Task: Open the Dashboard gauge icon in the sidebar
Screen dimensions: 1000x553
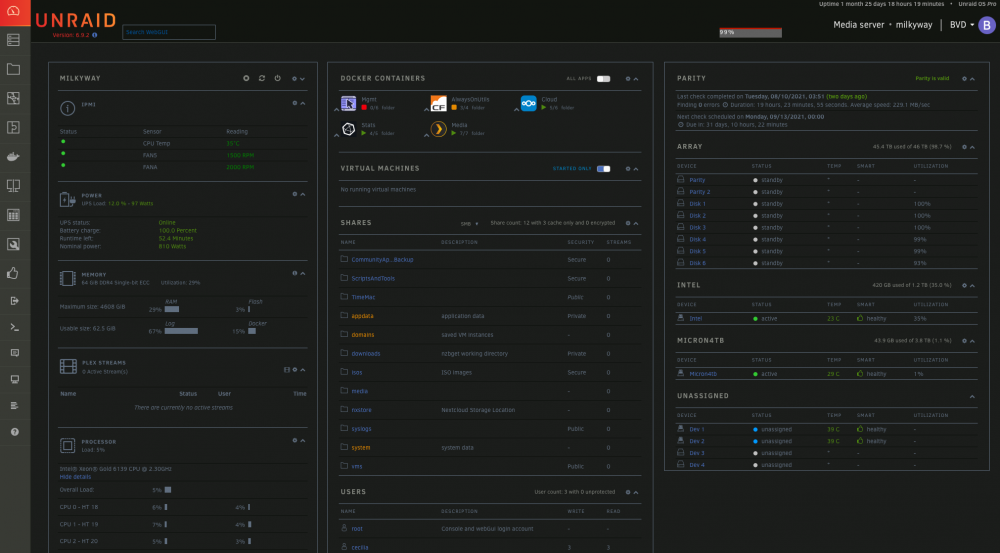Action: pos(13,11)
